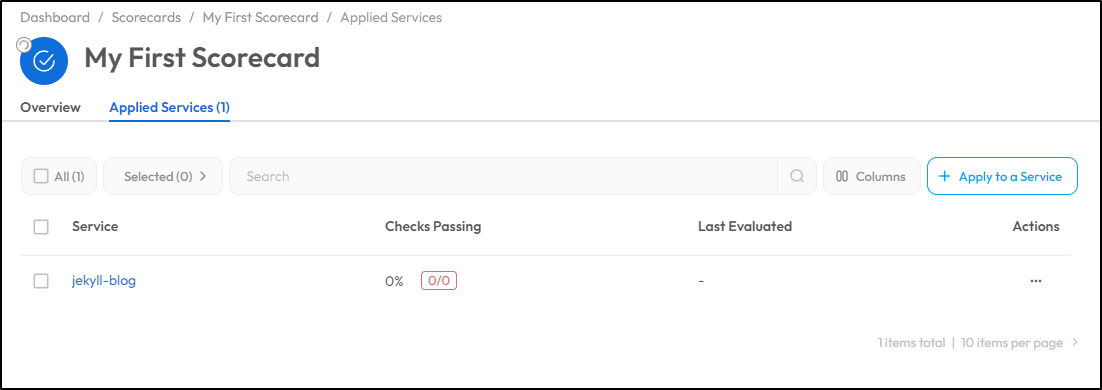This screenshot has height=390, width=1102.
Task: Click the next page arrow in pagination
Action: pos(1075,343)
